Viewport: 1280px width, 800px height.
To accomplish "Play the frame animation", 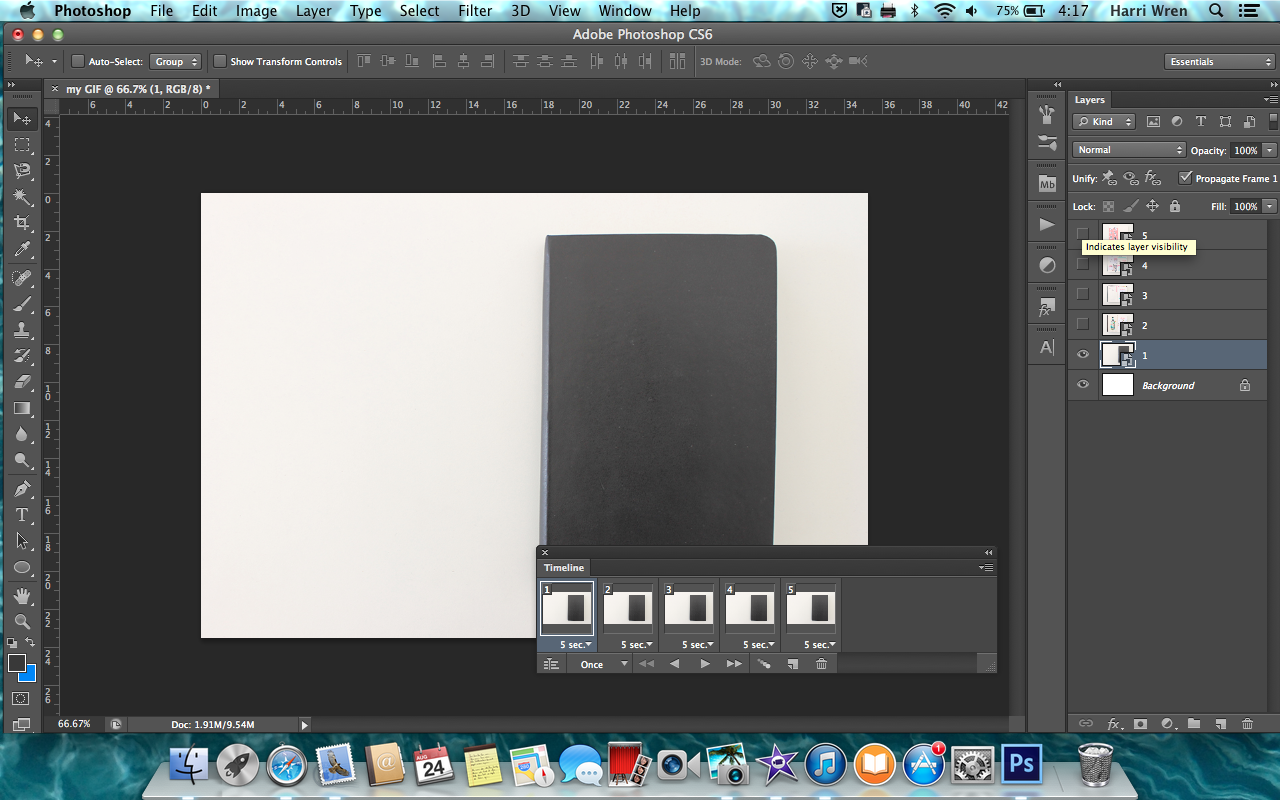I will click(x=705, y=664).
